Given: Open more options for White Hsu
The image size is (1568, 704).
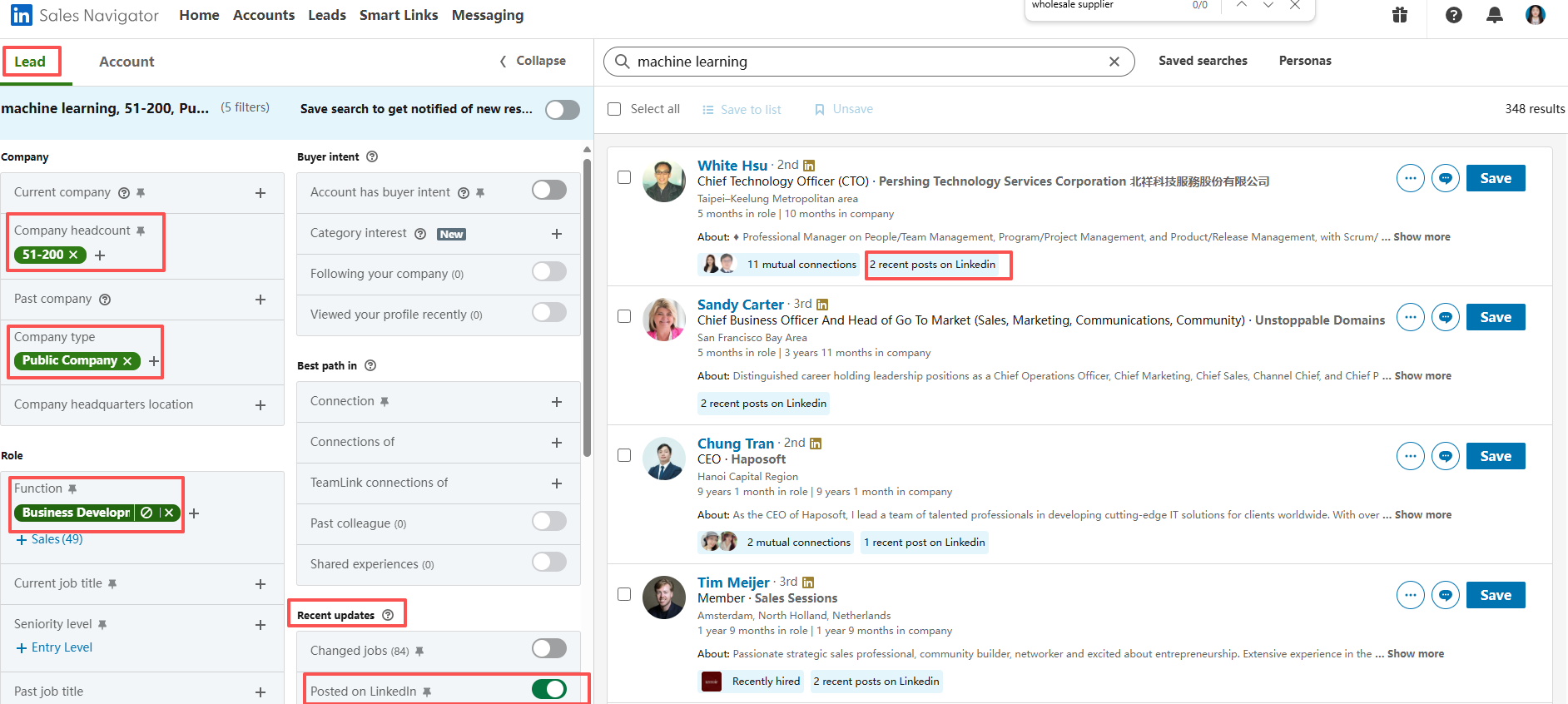Looking at the screenshot, I should (x=1410, y=178).
